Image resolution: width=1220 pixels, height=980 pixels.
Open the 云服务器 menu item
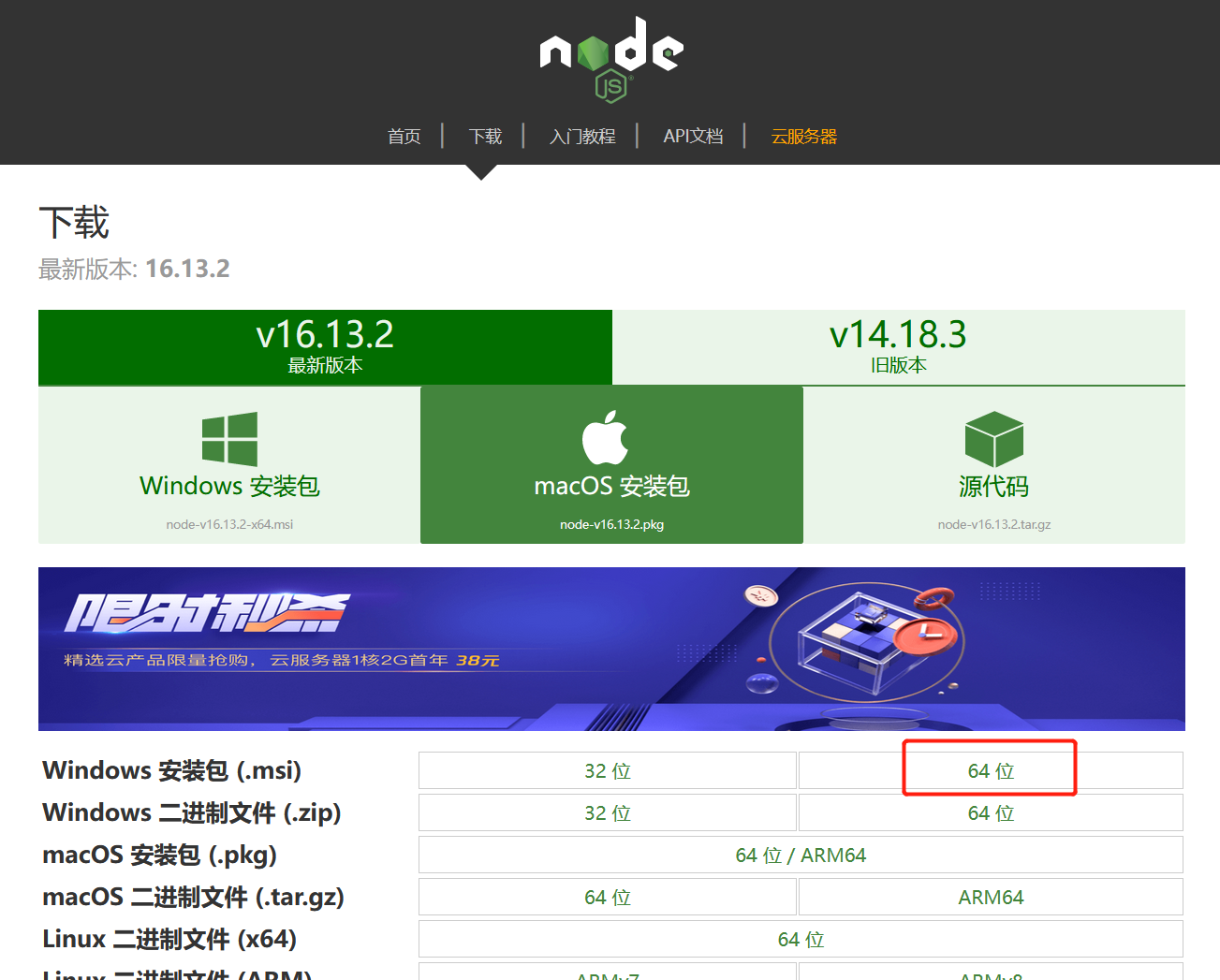point(803,136)
